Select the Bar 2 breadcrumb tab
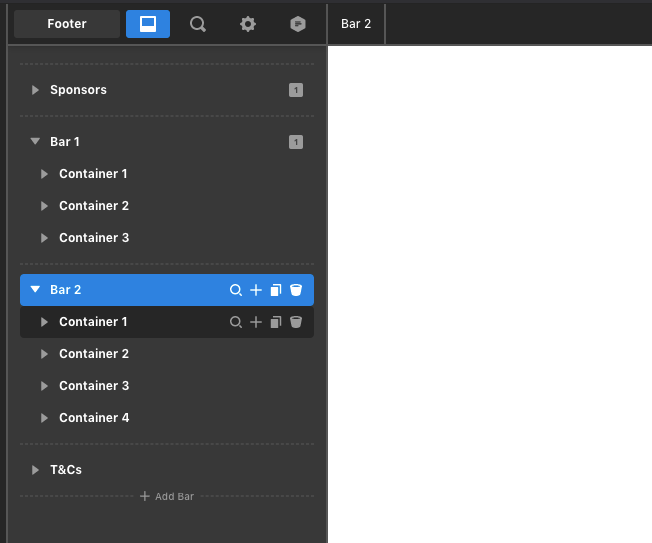Image resolution: width=652 pixels, height=543 pixels. tap(356, 24)
